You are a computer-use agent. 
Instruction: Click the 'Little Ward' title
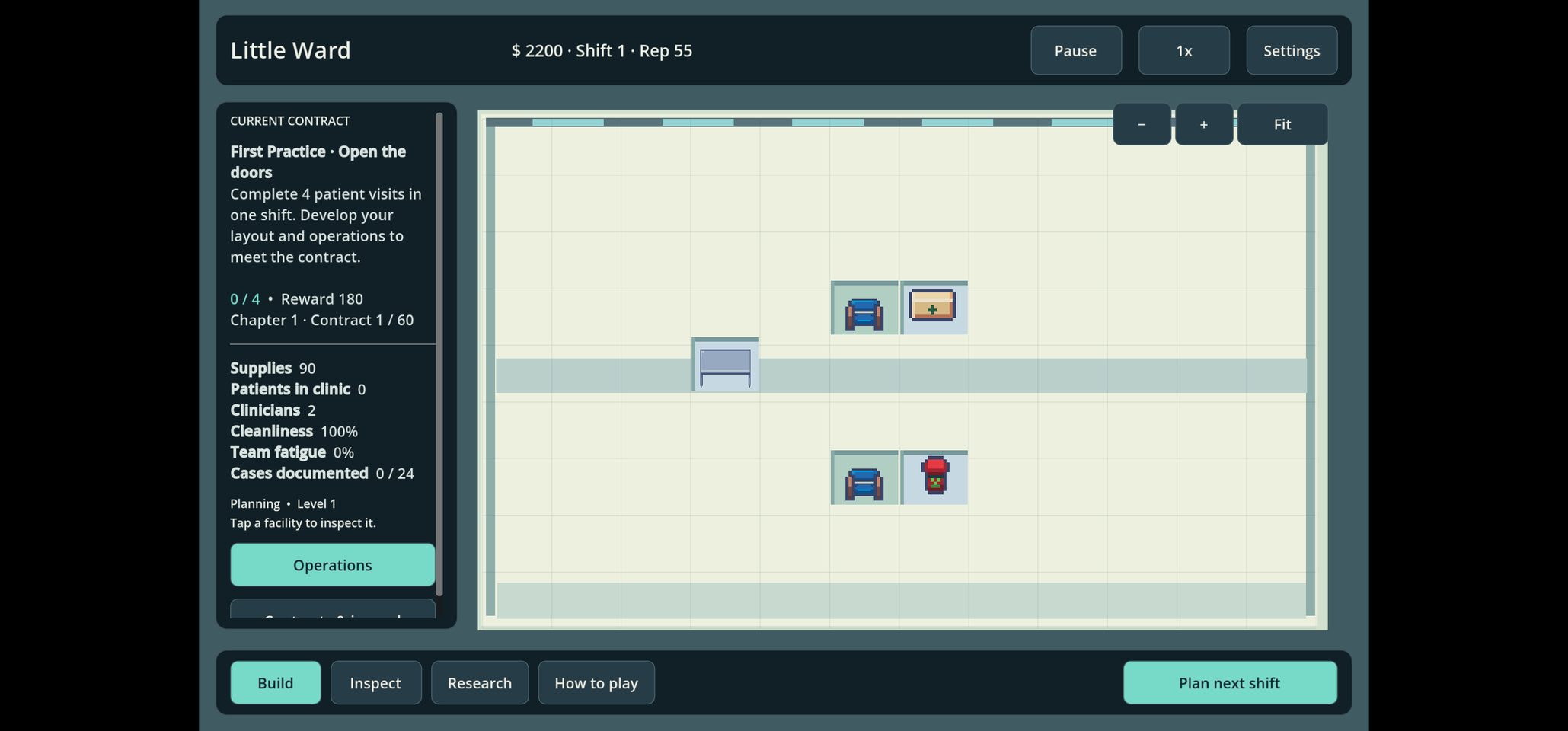click(290, 50)
